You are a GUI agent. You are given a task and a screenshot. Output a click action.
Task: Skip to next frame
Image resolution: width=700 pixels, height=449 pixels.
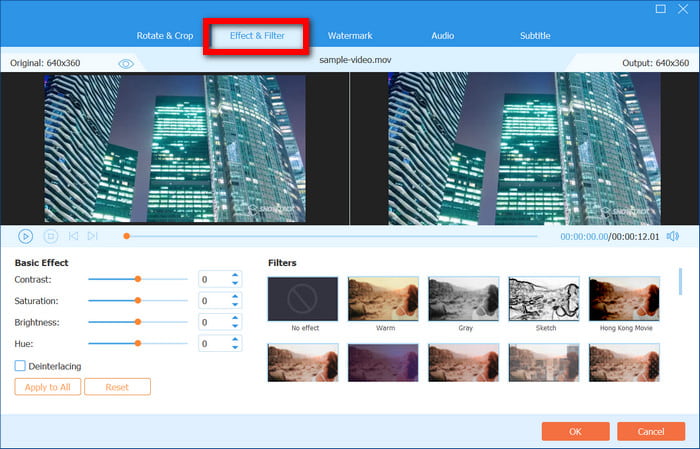[92, 236]
